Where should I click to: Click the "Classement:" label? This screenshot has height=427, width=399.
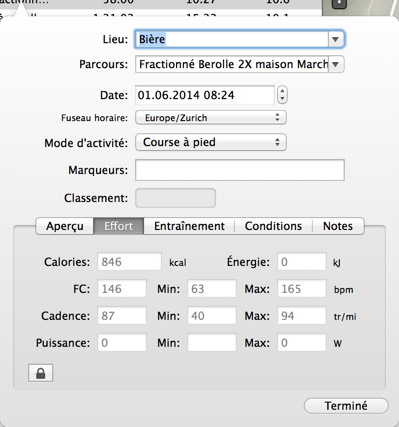click(x=96, y=198)
